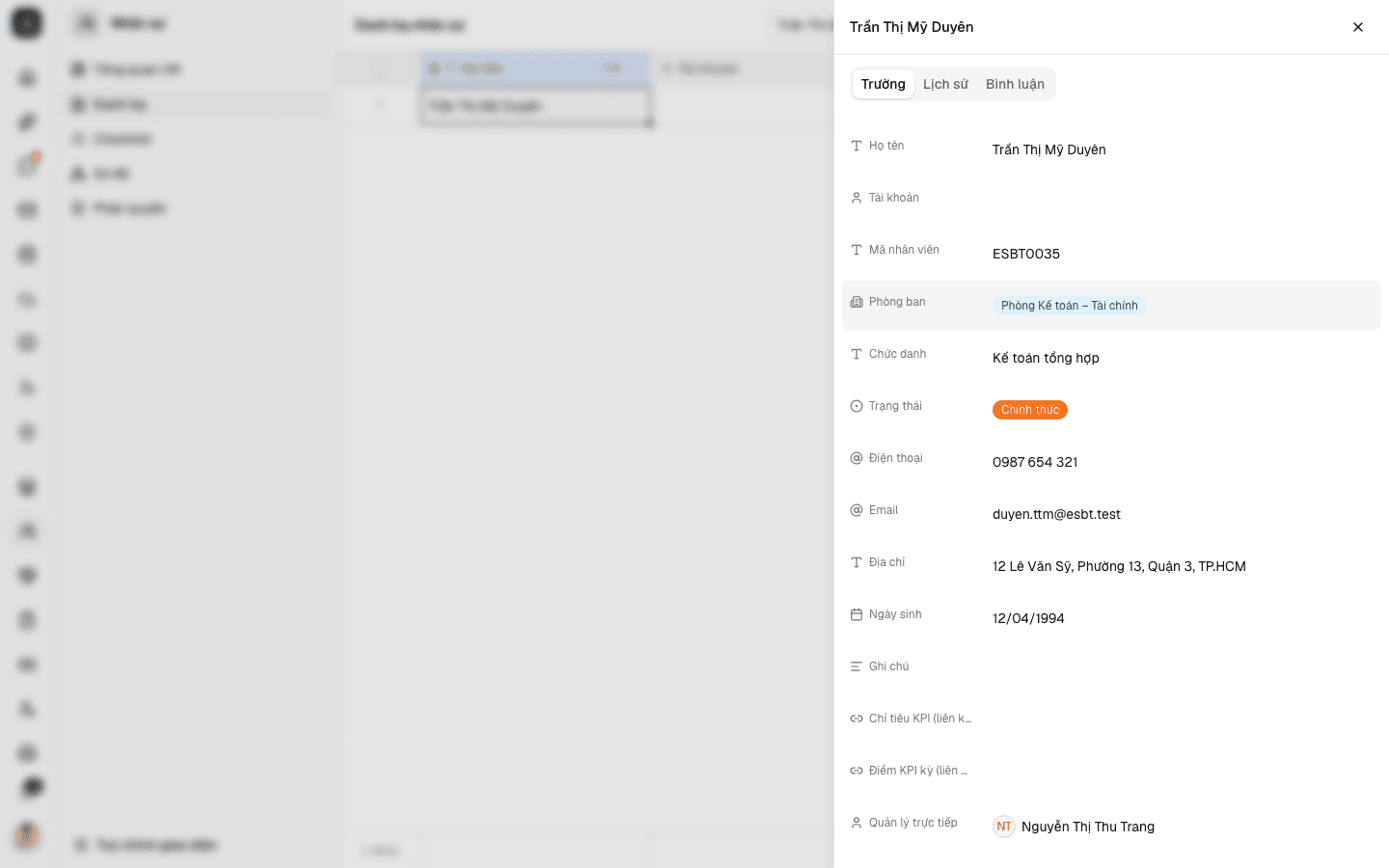This screenshot has width=1389, height=868.
Task: Close the Trần Thị Mỹ Duyên detail panel
Action: click(x=1358, y=27)
